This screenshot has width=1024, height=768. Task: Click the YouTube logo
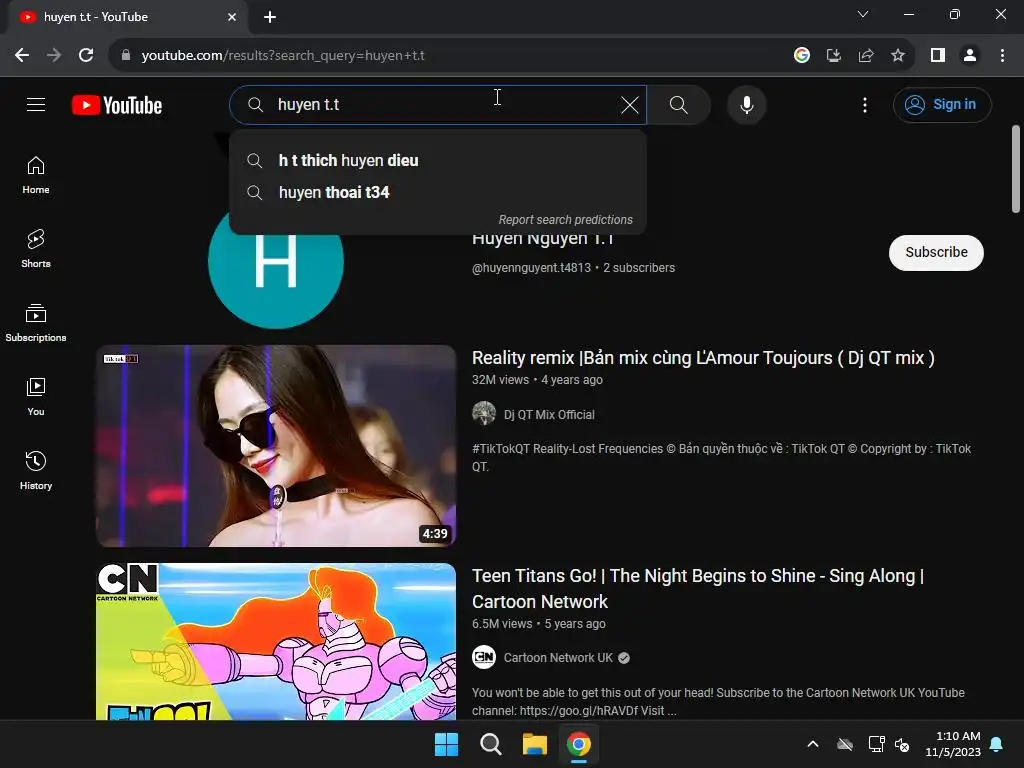coord(117,105)
